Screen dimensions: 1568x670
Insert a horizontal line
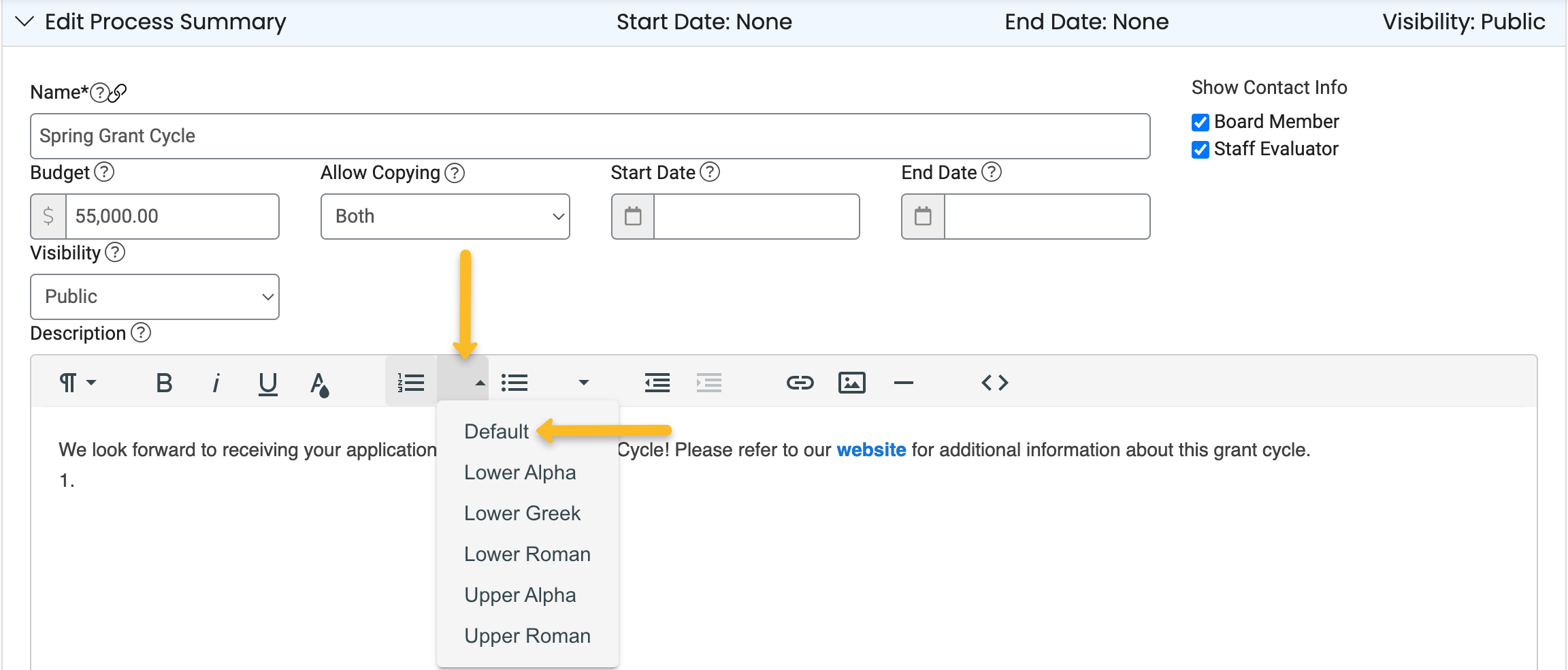coord(903,383)
